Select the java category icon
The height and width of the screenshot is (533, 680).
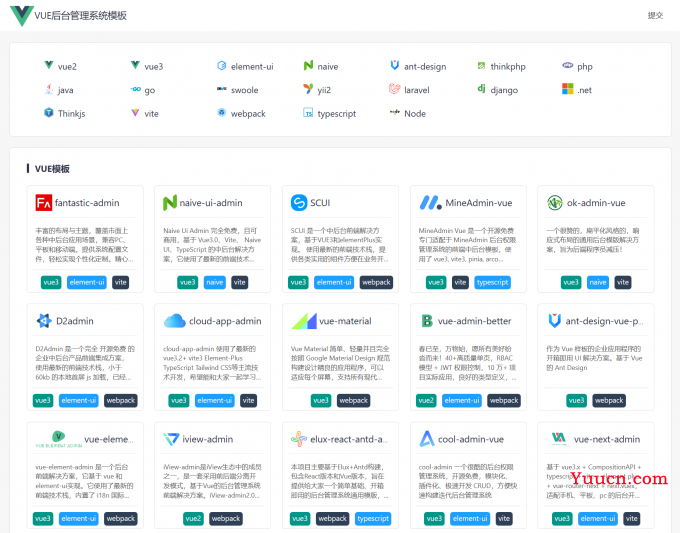[x=49, y=89]
